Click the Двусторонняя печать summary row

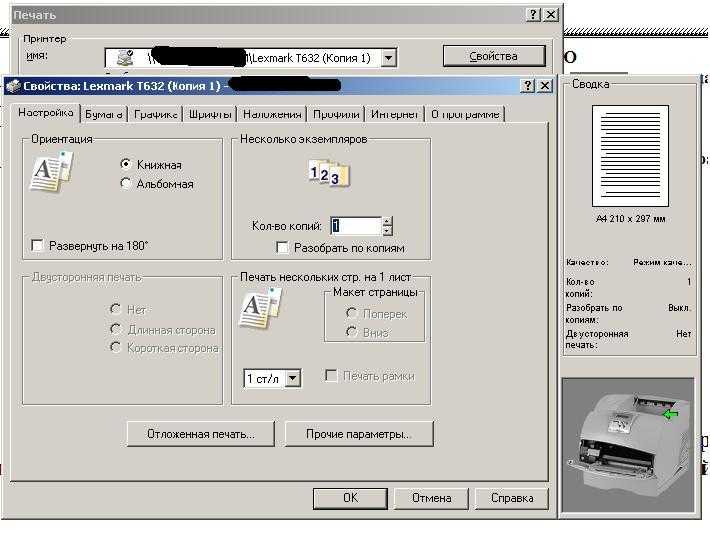pyautogui.click(x=628, y=339)
